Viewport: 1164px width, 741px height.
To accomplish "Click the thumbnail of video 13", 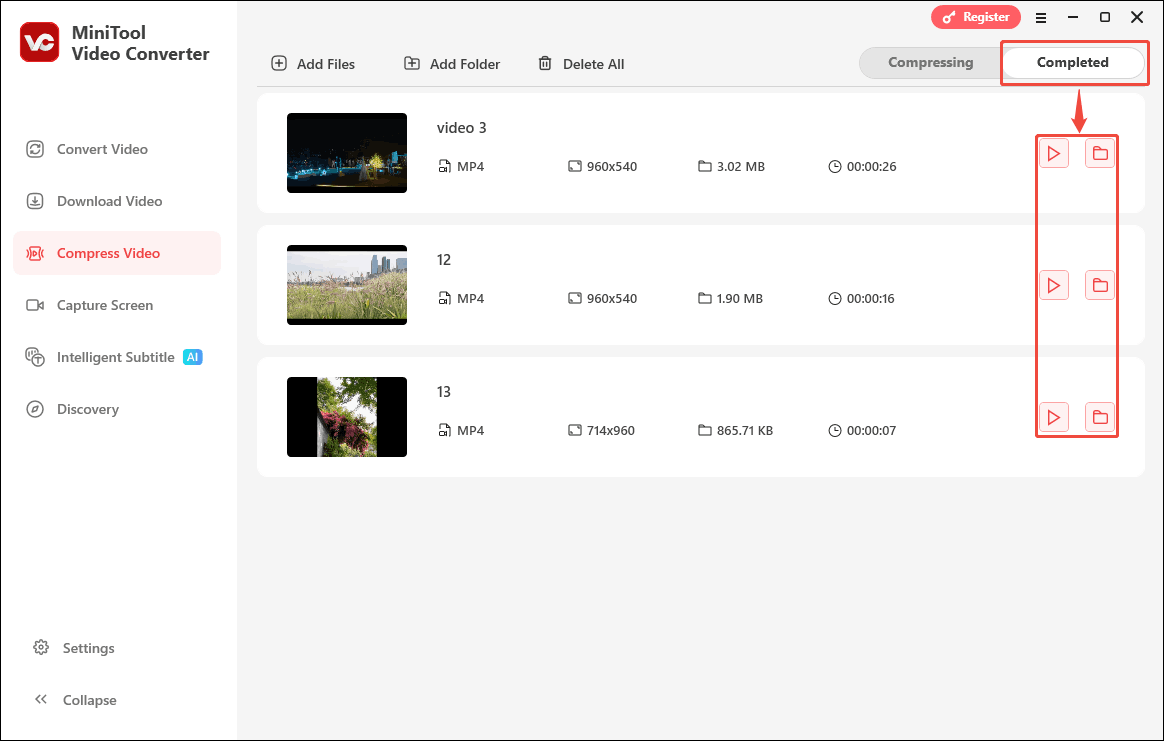I will pyautogui.click(x=347, y=417).
